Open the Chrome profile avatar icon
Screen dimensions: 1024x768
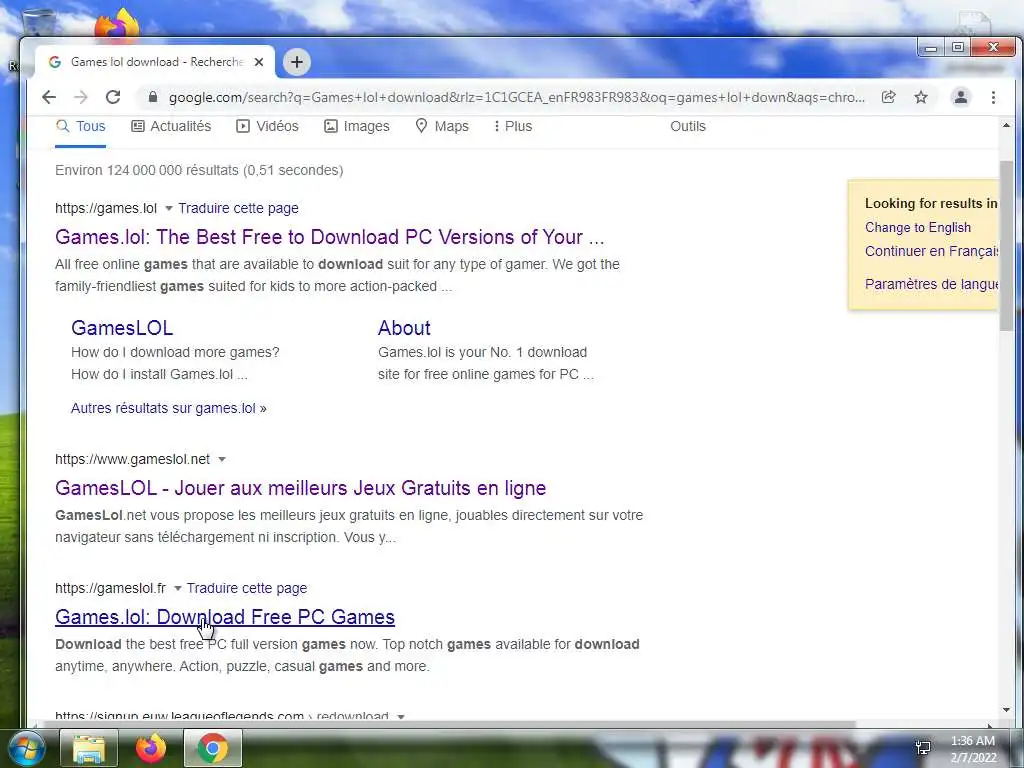[961, 97]
